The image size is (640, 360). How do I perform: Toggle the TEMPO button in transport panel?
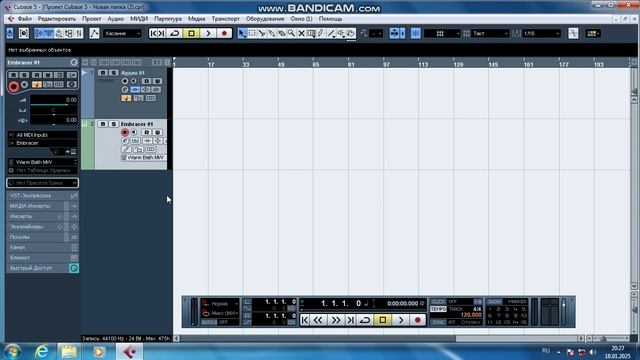point(438,309)
